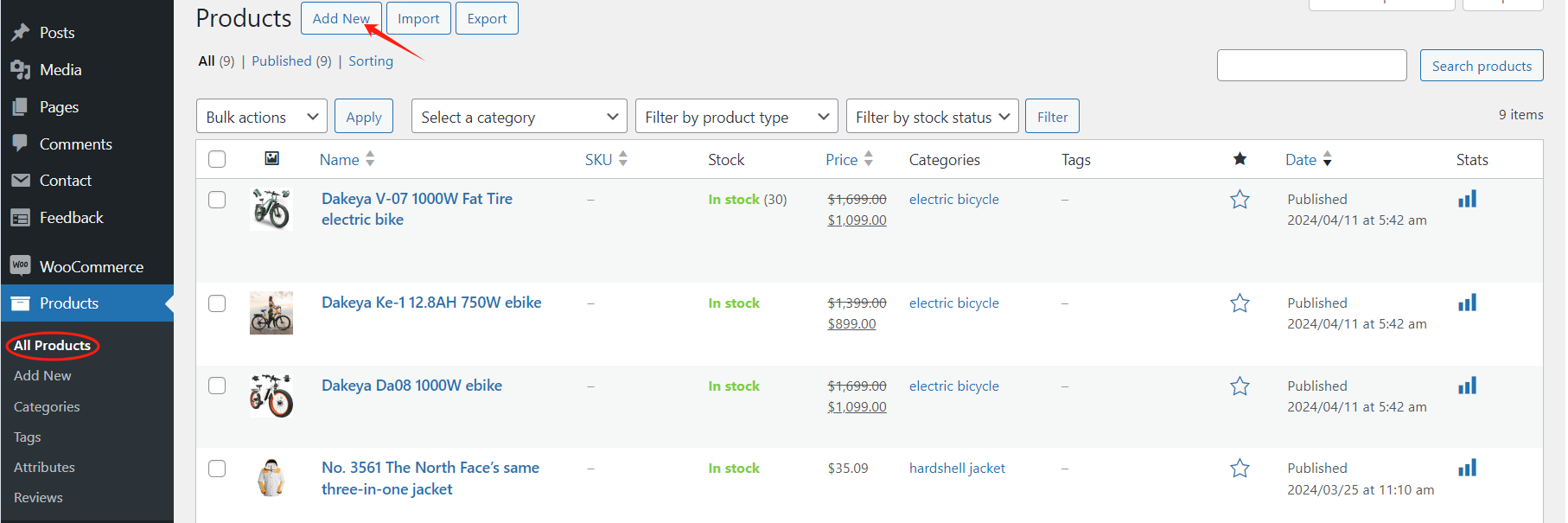Screen dimensions: 1568x523
Task: Click the Add New button beside Products
Action: 341,18
